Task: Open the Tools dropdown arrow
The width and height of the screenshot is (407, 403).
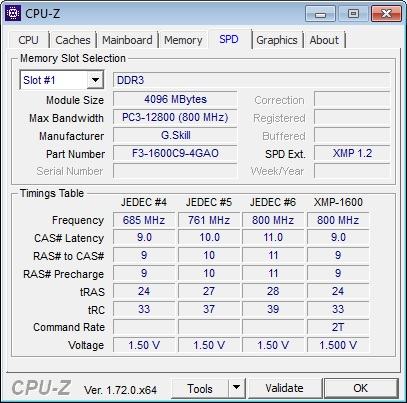Action: 236,388
